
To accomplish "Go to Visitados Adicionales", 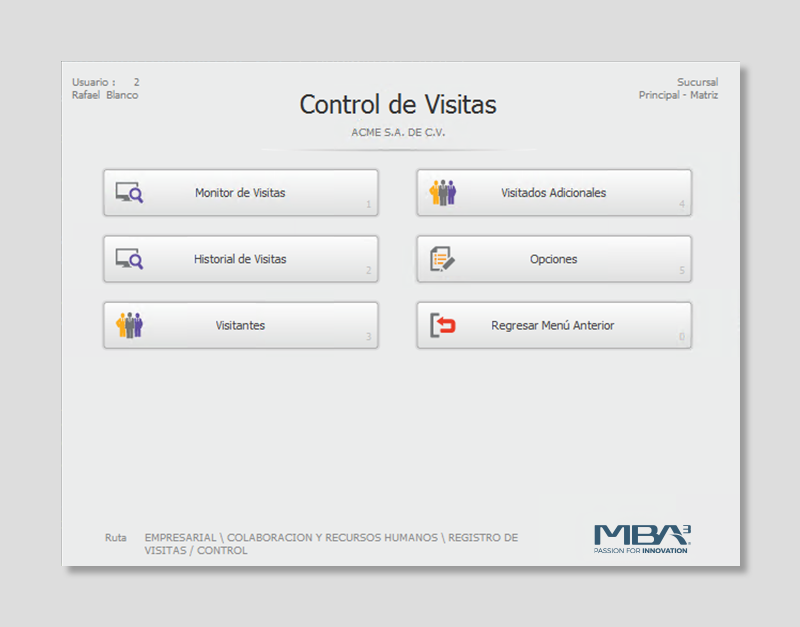I will (x=553, y=193).
